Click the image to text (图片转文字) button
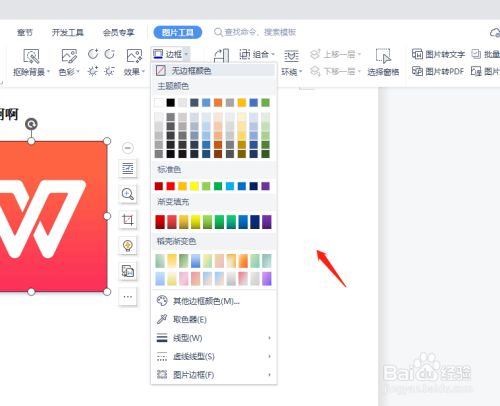Screen dimensions: 500x406 pos(438,54)
